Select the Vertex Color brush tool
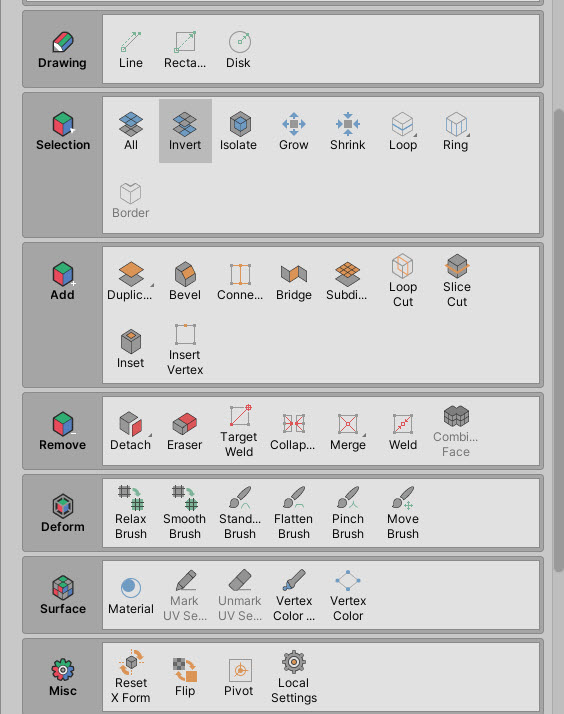The height and width of the screenshot is (714, 564). pyautogui.click(x=294, y=595)
